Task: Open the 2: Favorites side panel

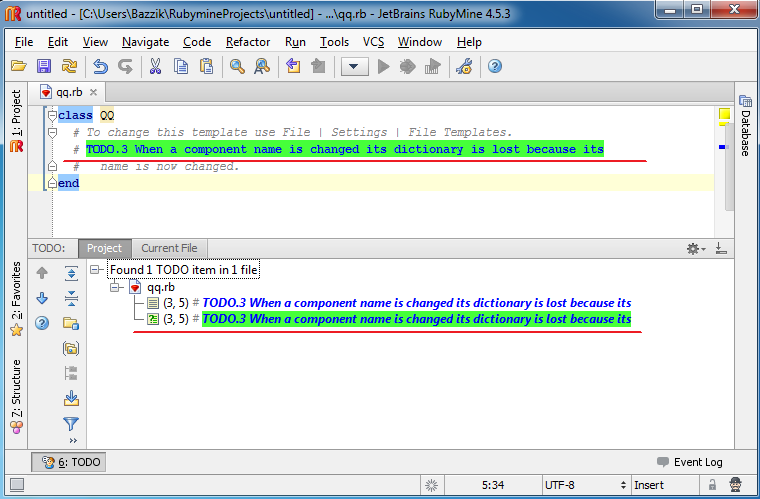Action: tap(16, 299)
